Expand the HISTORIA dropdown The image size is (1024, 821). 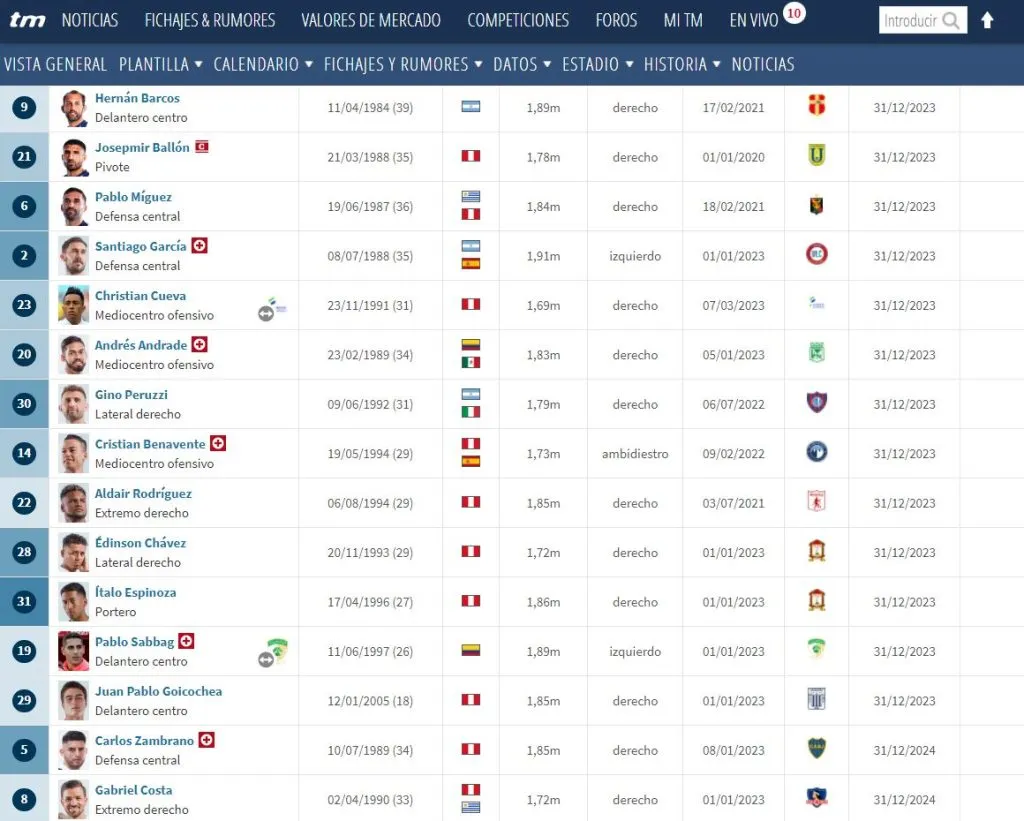(677, 63)
